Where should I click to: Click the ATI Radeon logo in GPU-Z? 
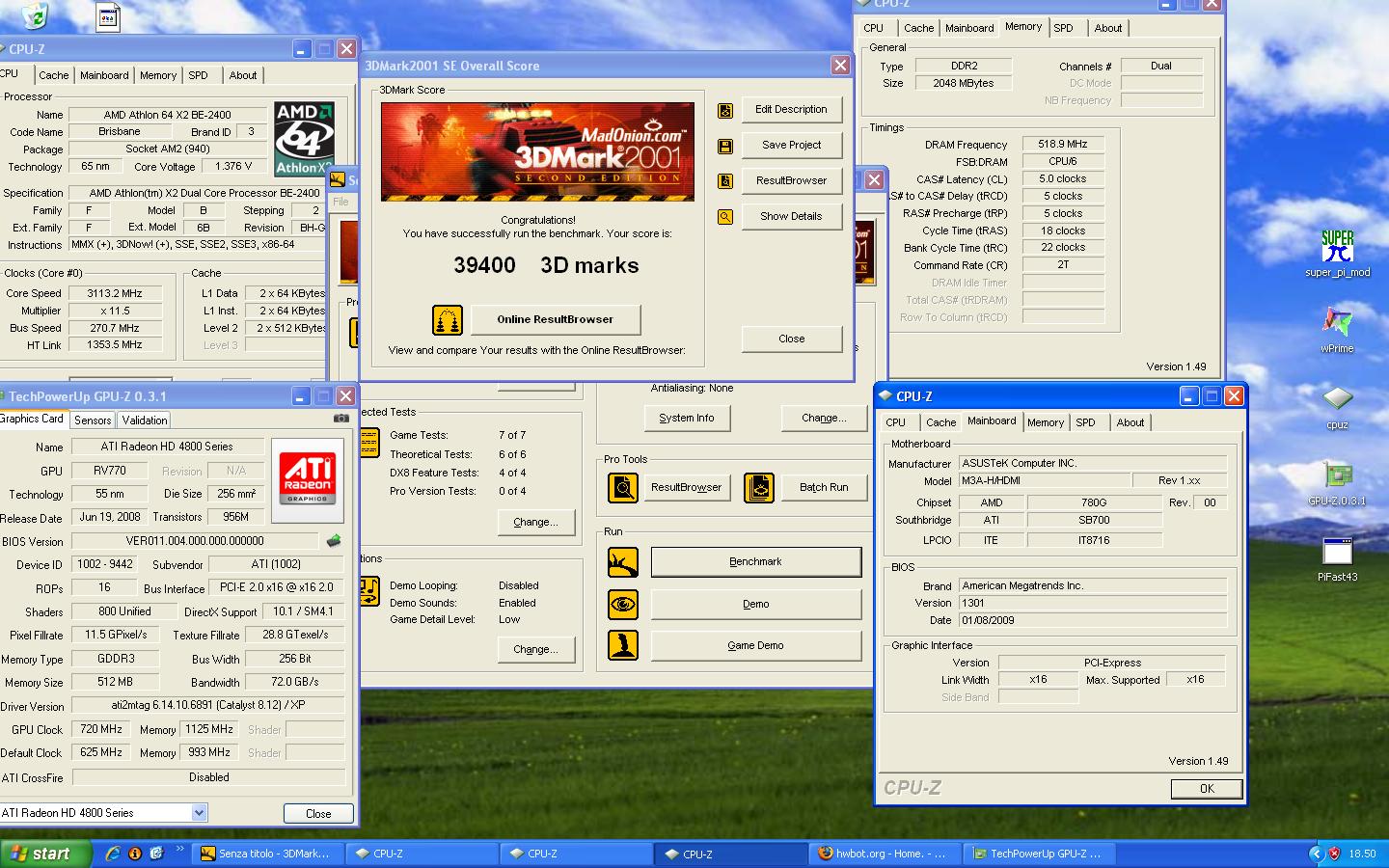click(308, 479)
